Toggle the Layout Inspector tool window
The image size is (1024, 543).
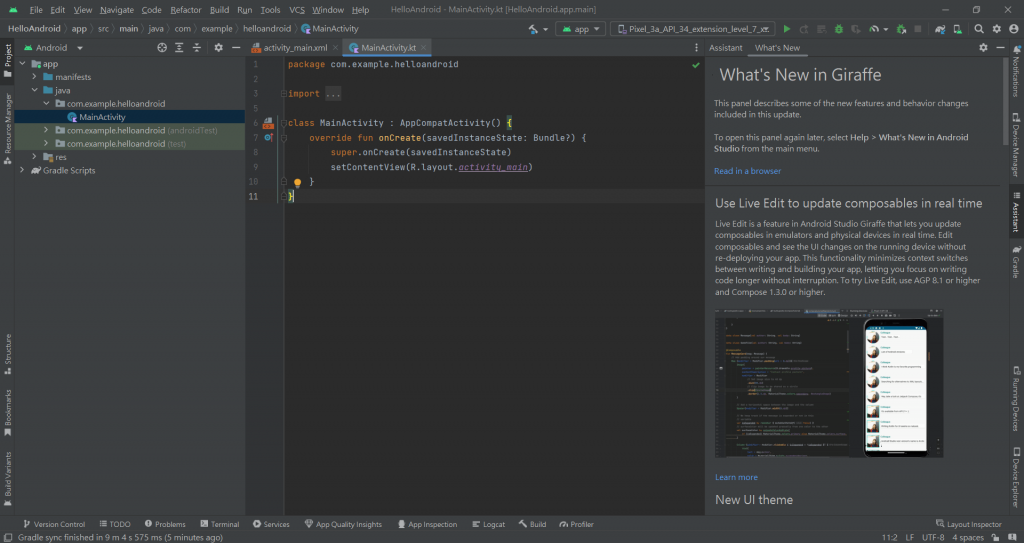968,524
